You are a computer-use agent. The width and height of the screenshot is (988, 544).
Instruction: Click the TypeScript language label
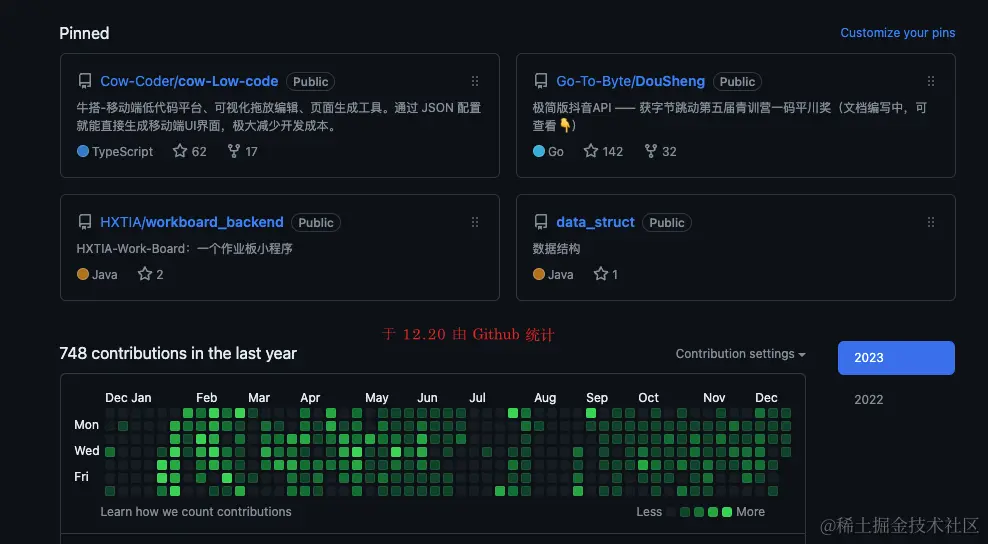pyautogui.click(x=122, y=151)
